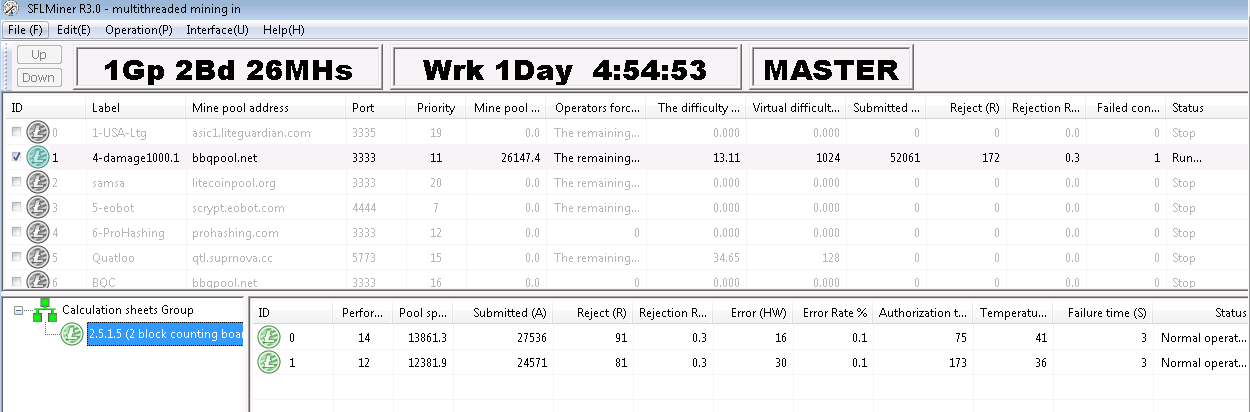Open the Interface(U) menu
Screen dimensions: 1250x412
tap(217, 30)
